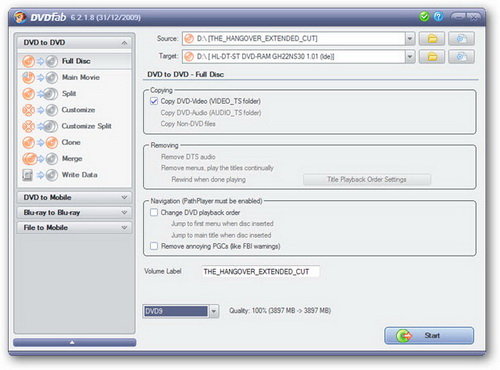The width and height of the screenshot is (500, 370).
Task: Click the Volume Label text field
Action: (x=260, y=272)
